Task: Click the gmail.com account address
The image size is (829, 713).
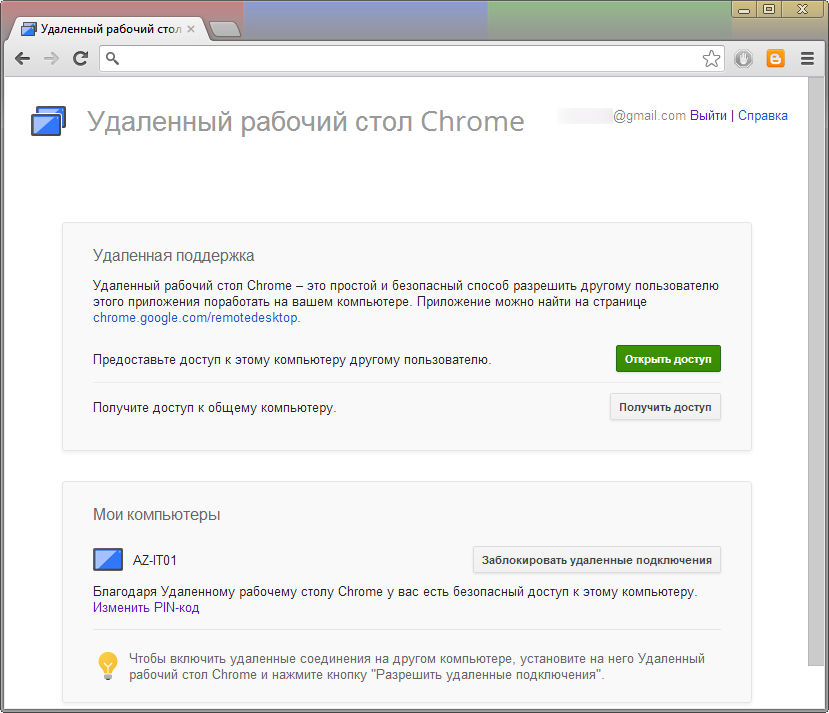Action: point(649,115)
